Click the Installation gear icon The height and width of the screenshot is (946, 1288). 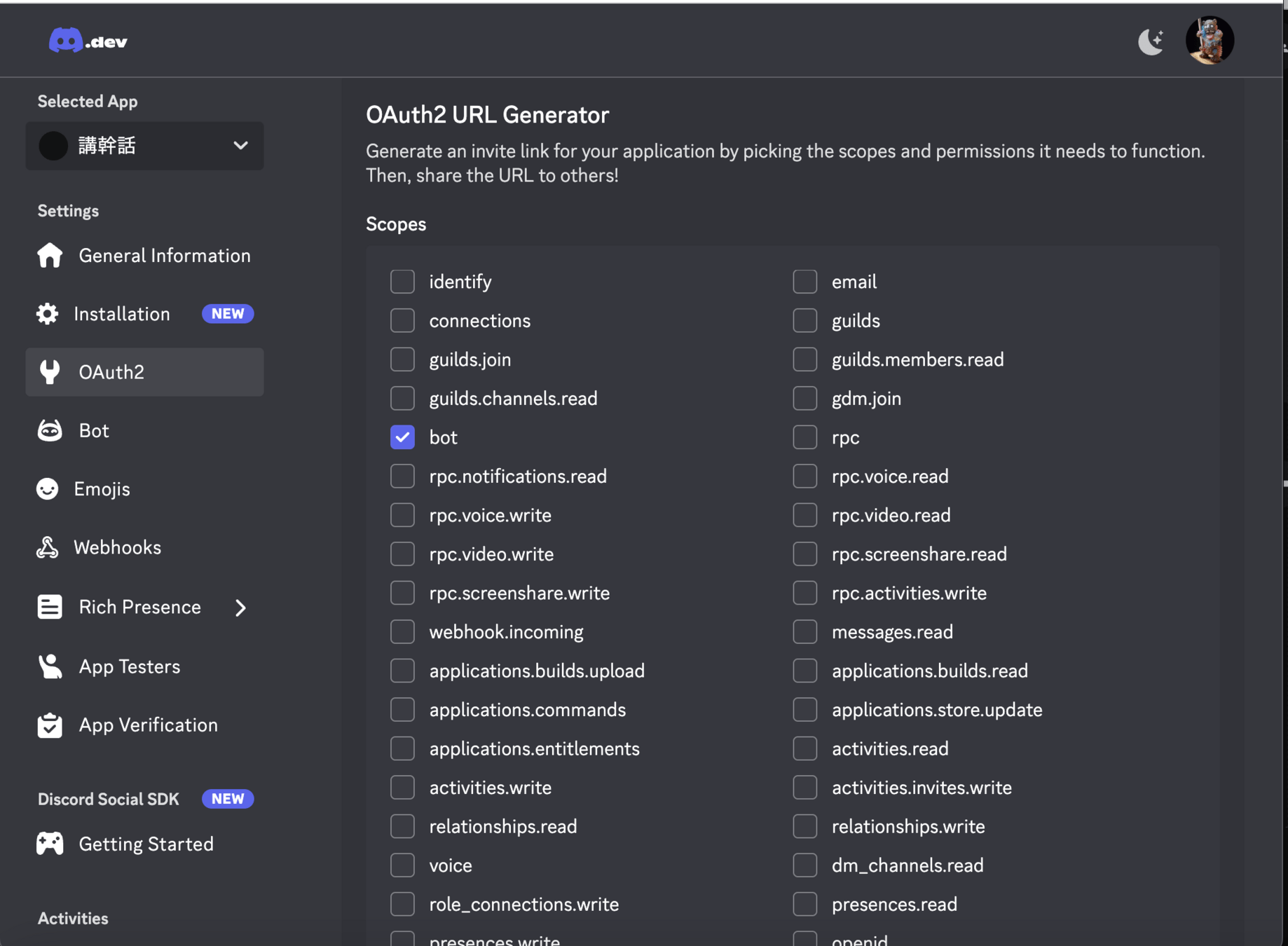tap(48, 313)
